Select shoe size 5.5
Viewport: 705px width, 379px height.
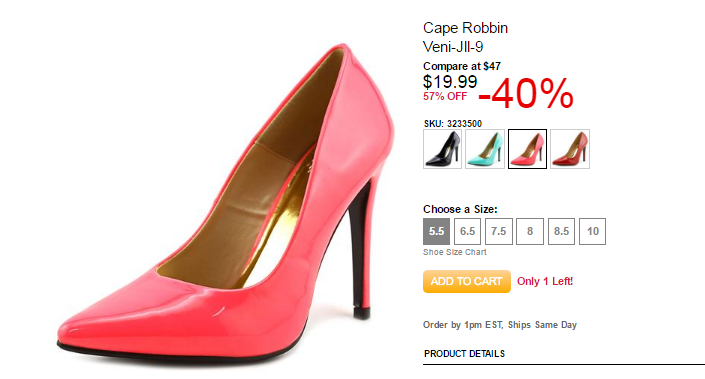pyautogui.click(x=436, y=232)
